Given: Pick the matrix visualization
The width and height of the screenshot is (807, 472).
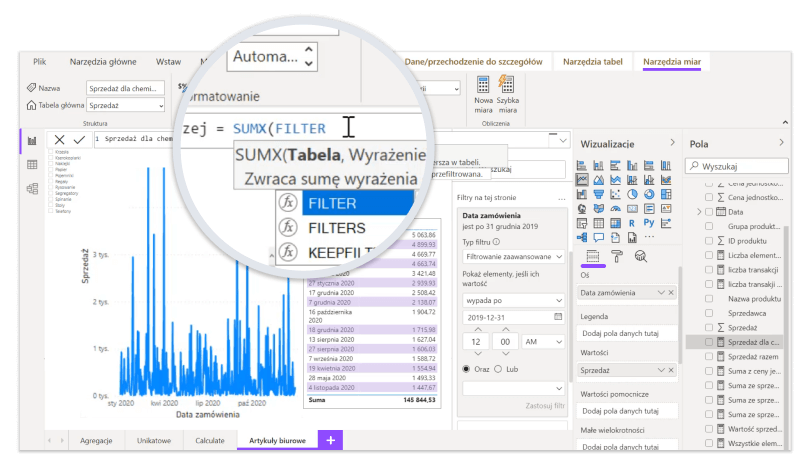Looking at the screenshot, I should pyautogui.click(x=616, y=223).
